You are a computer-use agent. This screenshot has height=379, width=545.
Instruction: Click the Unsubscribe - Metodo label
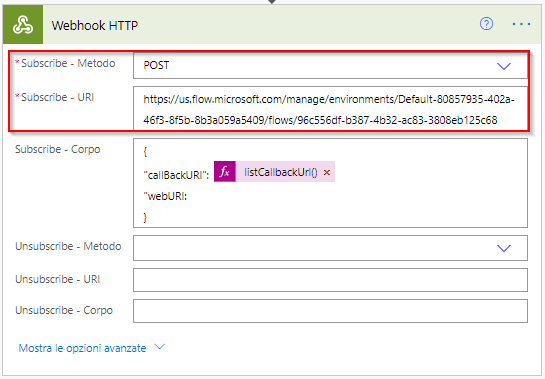68,246
